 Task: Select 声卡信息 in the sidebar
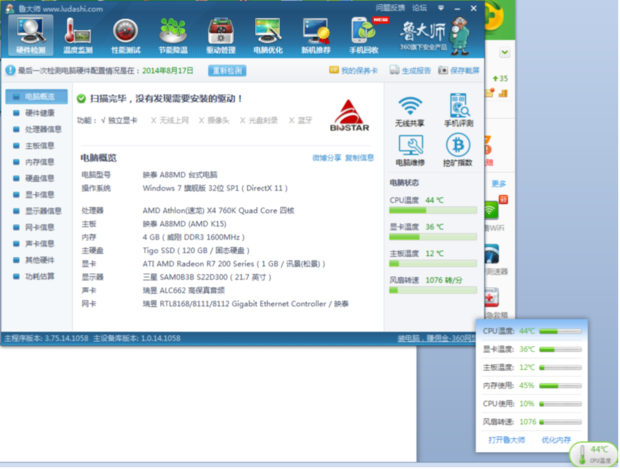(36, 244)
